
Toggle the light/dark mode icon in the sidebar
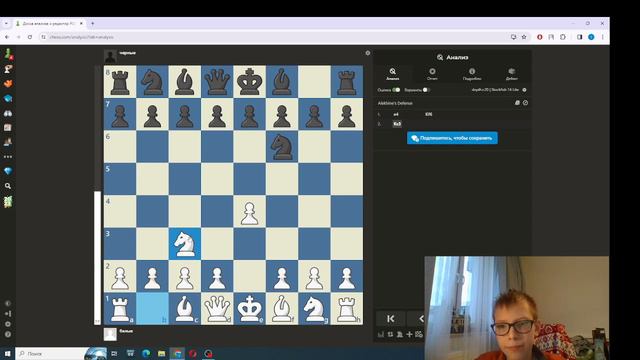coord(8,303)
